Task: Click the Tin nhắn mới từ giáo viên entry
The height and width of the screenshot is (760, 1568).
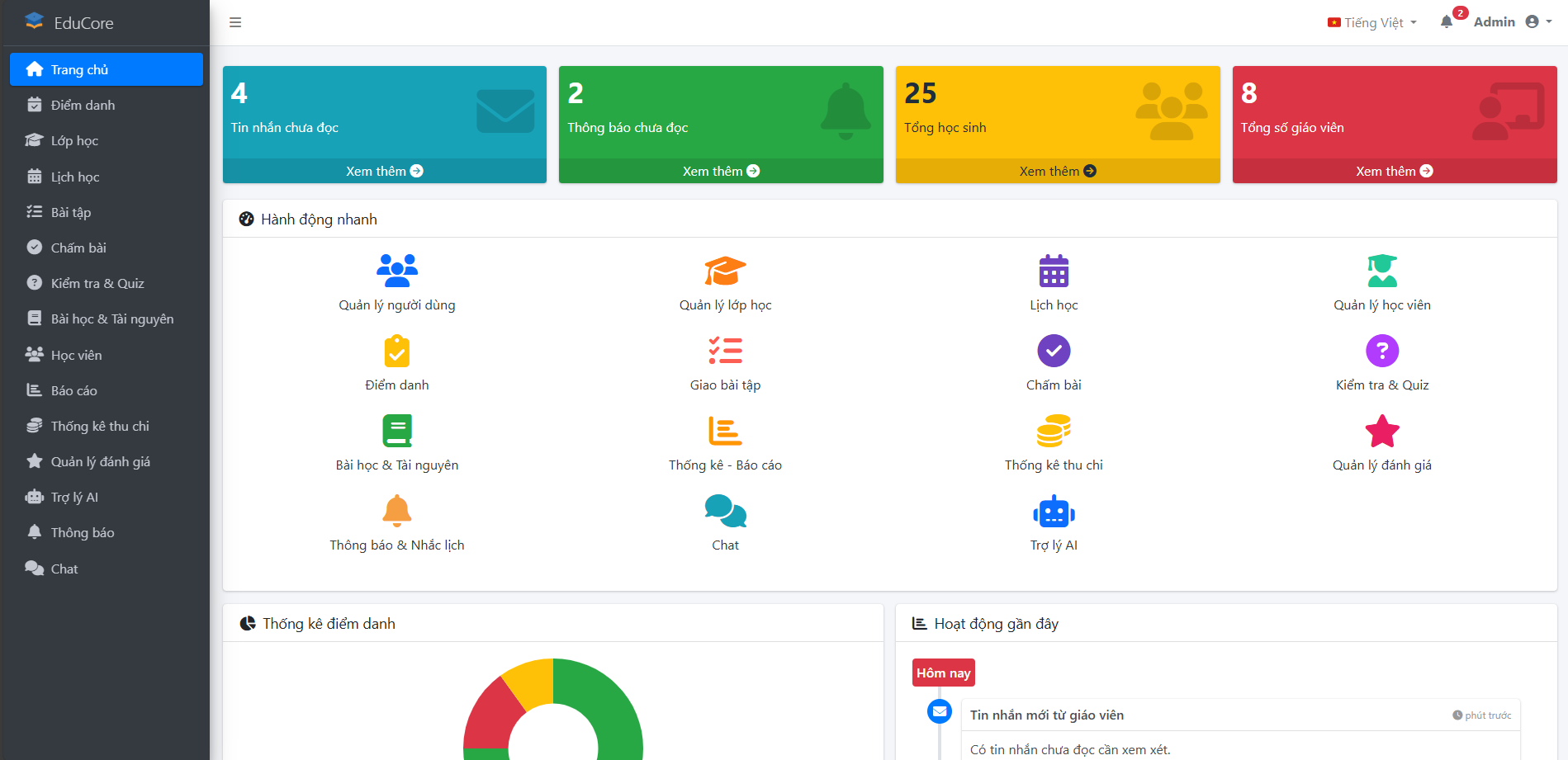Action: point(1046,715)
